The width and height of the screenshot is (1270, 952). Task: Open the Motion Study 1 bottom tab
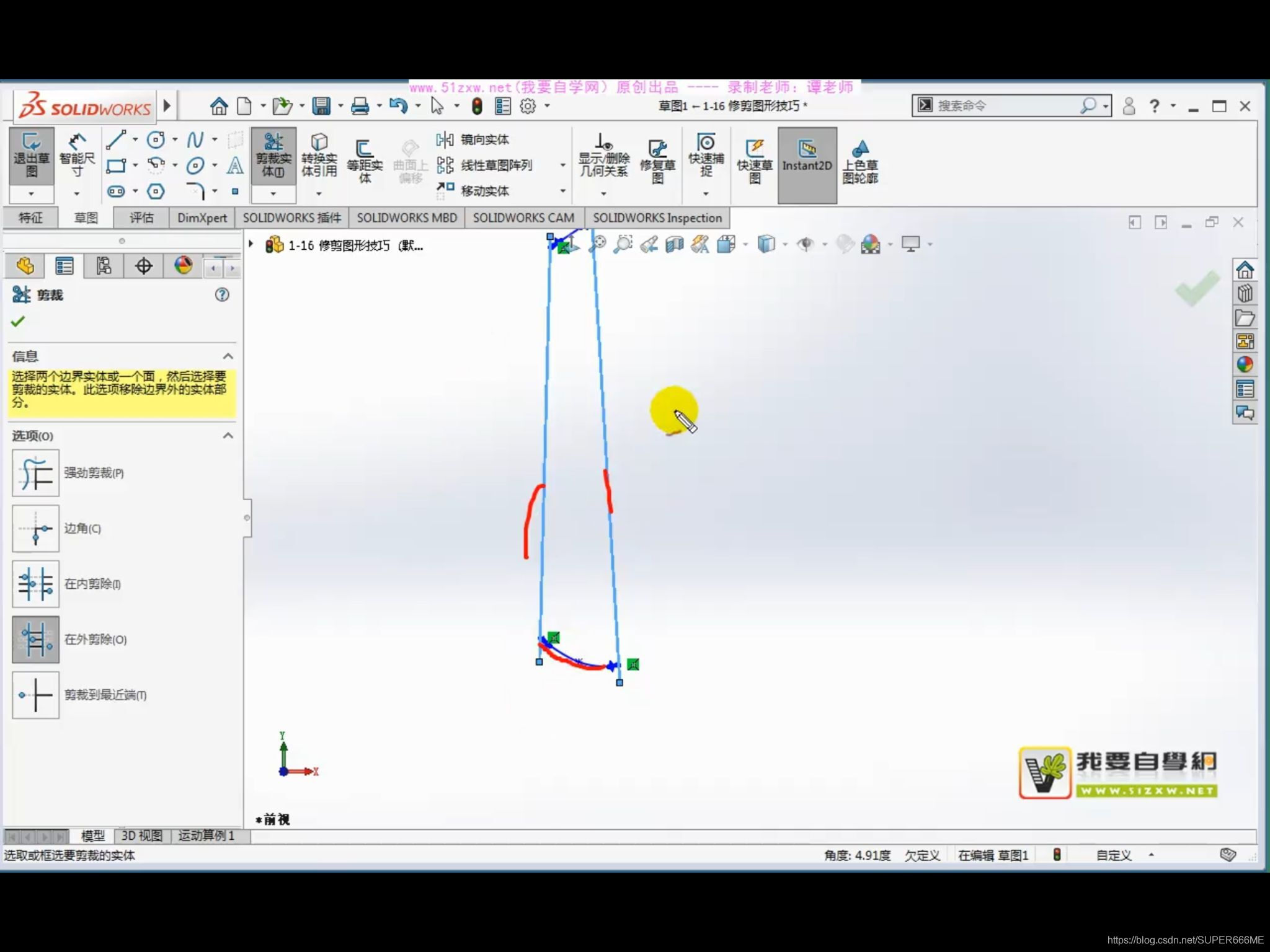[206, 836]
